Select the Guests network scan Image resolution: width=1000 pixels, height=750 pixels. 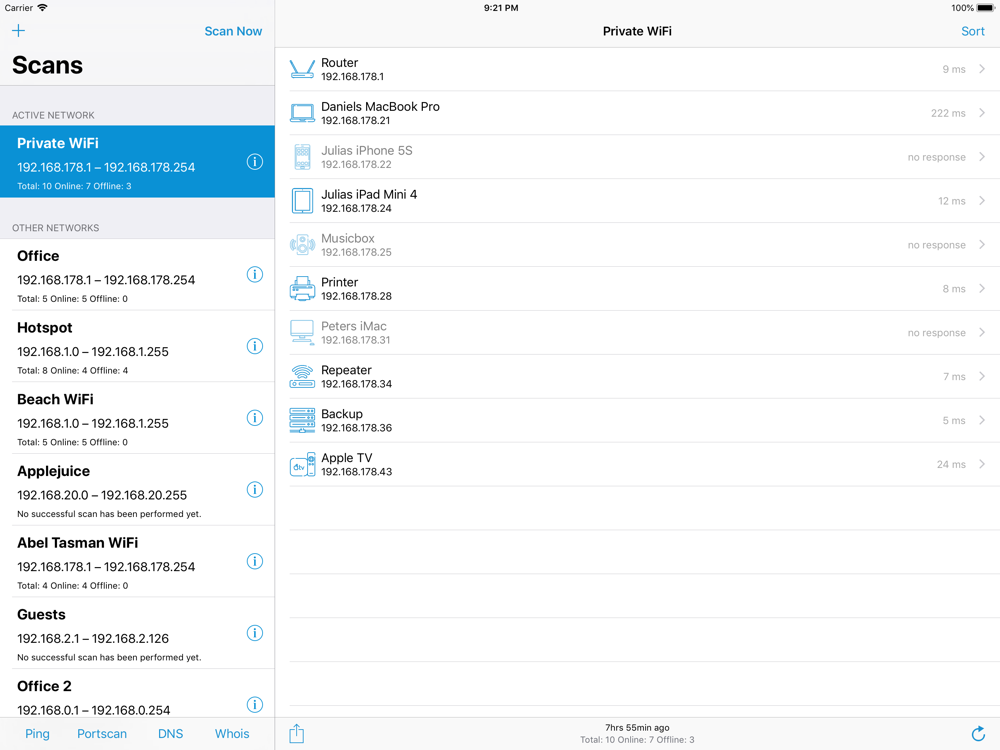tap(137, 633)
